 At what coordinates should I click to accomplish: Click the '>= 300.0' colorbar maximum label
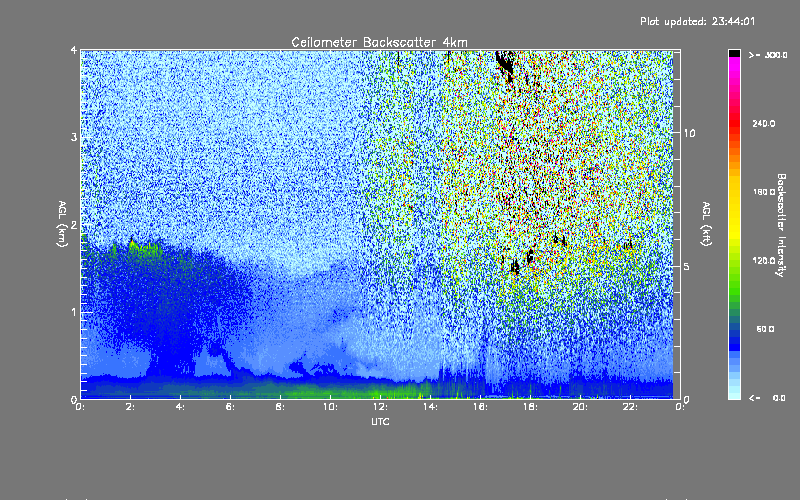click(768, 55)
